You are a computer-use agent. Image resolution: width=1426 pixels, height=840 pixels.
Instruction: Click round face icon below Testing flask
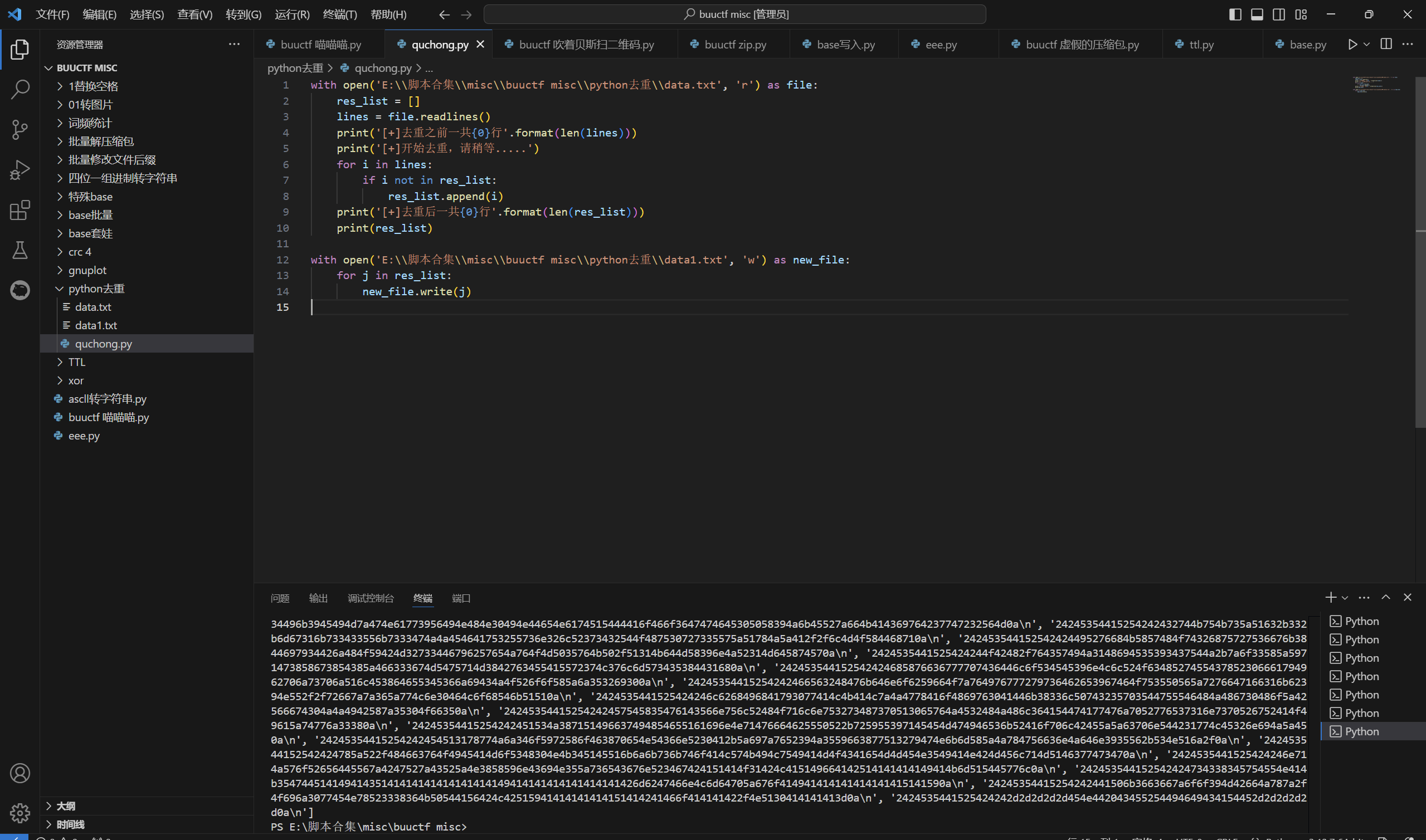coord(20,290)
